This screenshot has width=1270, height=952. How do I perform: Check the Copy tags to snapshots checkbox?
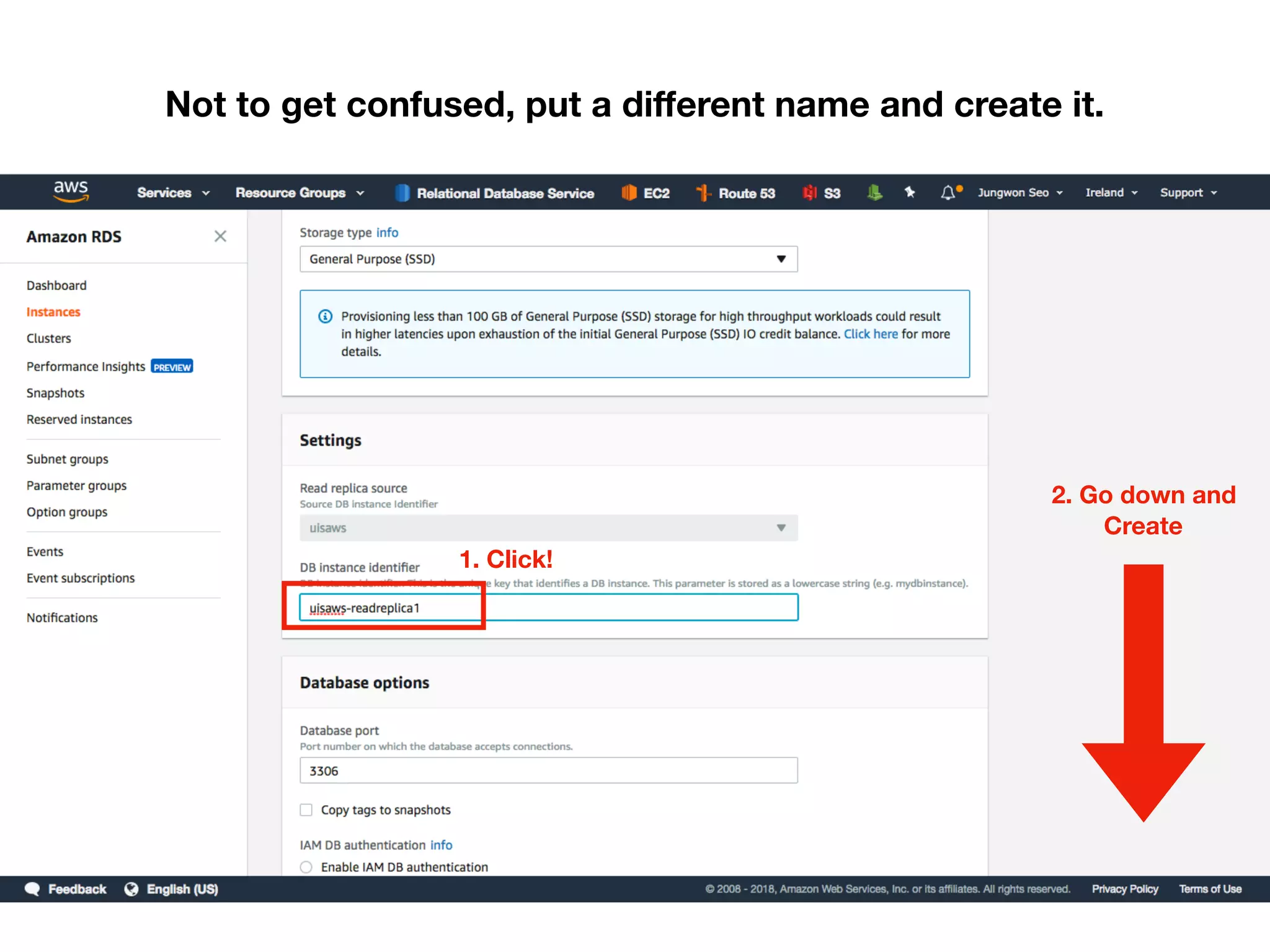coord(306,810)
